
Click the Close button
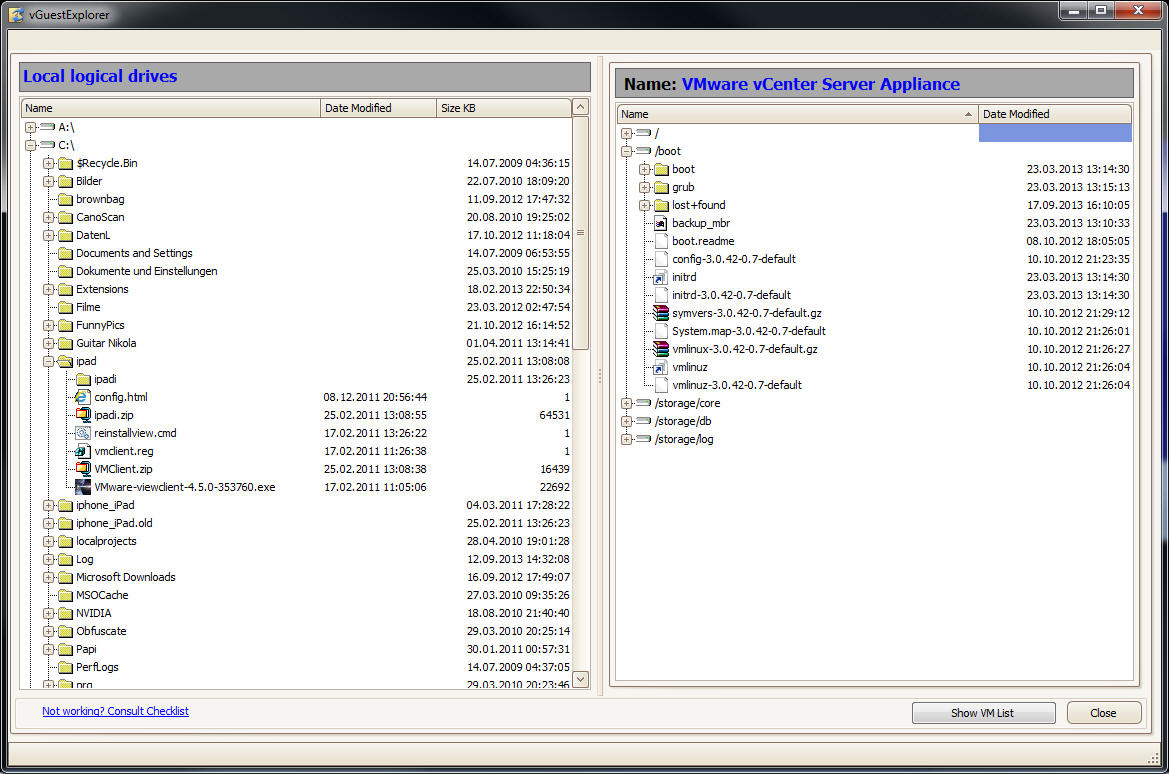tap(1103, 713)
